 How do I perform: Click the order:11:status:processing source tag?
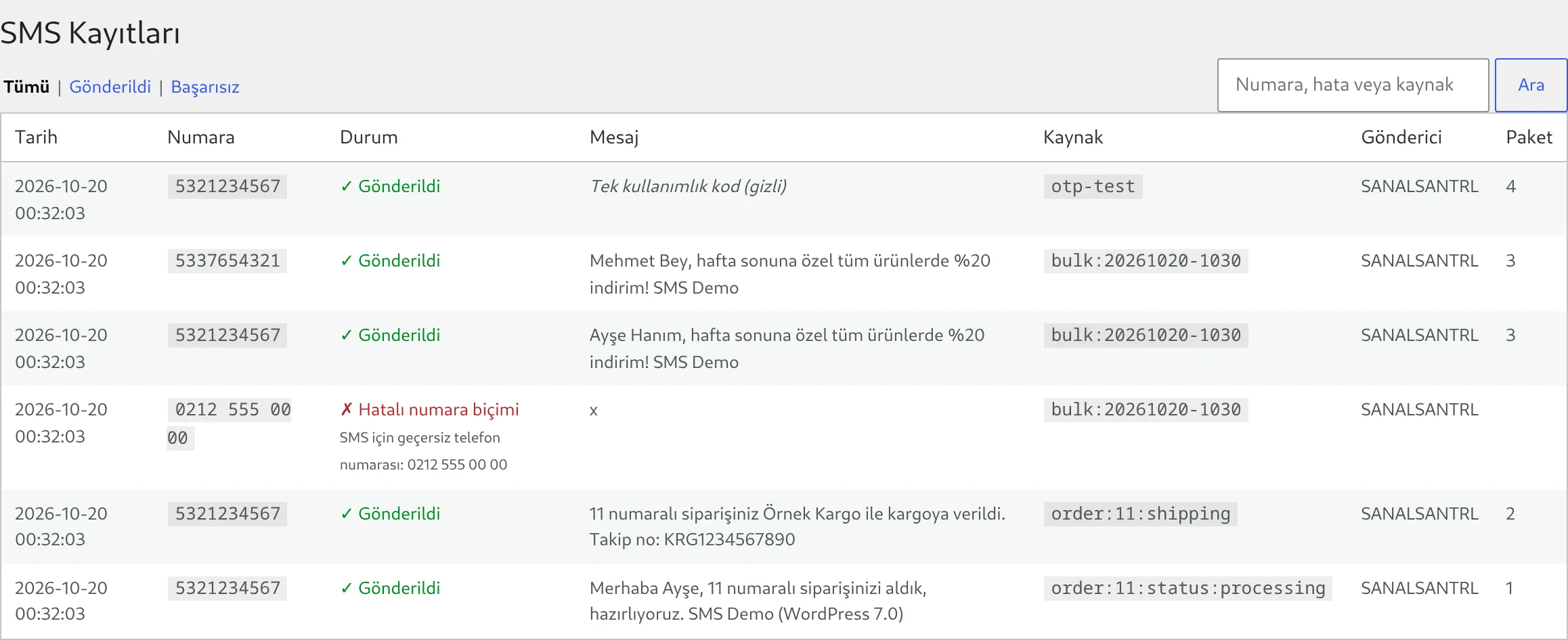point(1188,589)
